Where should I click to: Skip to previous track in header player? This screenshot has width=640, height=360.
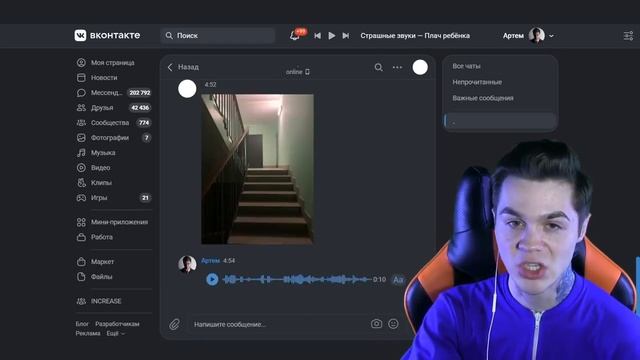click(318, 36)
